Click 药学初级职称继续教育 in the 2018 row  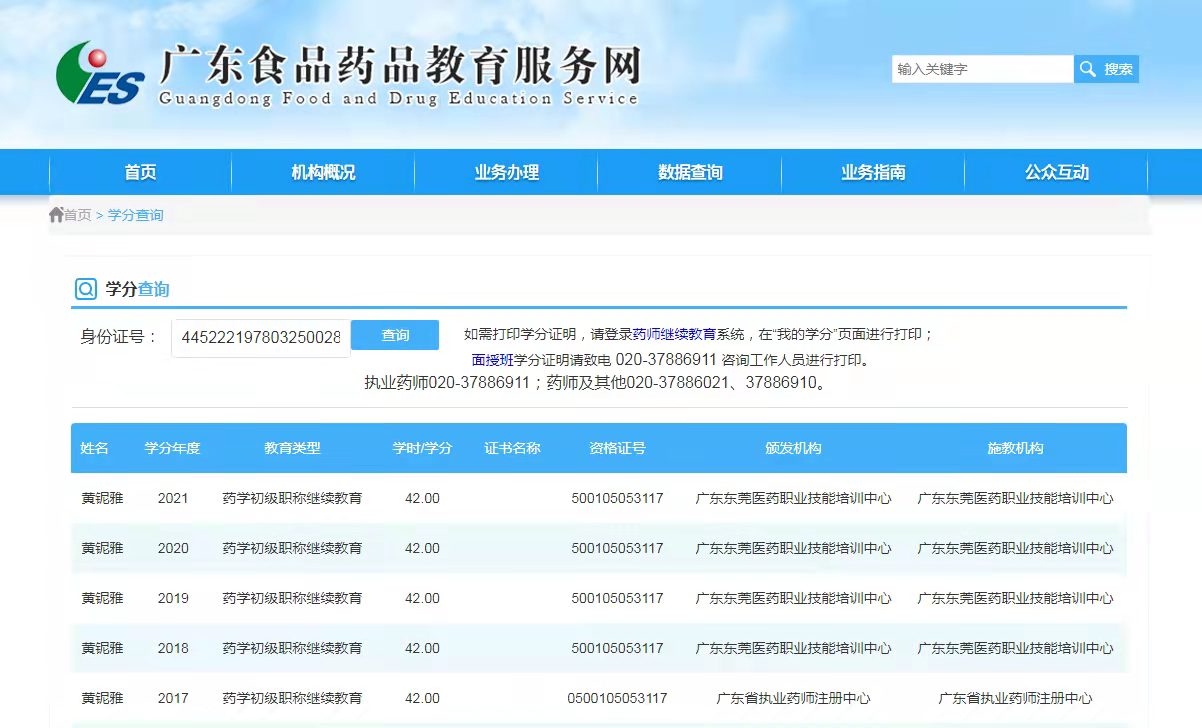(292, 648)
